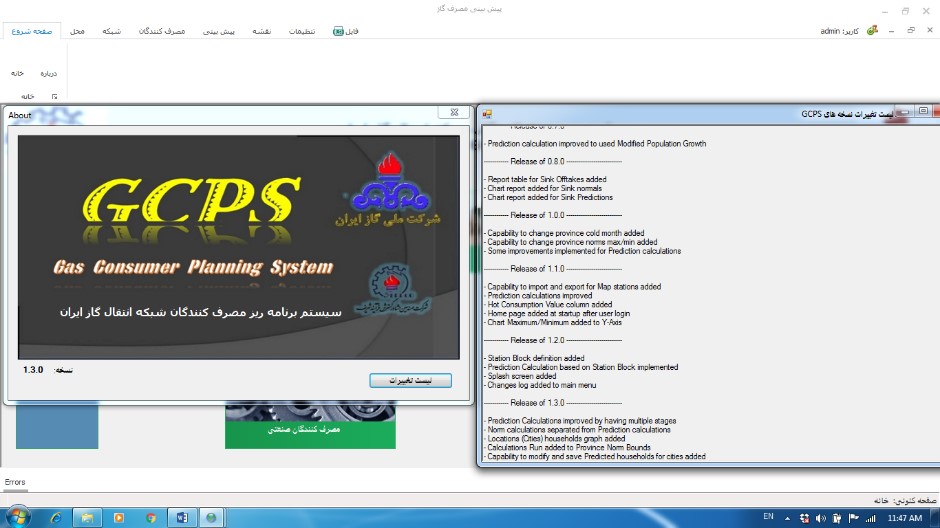Click line 'Splash screen added'

pos(521,376)
